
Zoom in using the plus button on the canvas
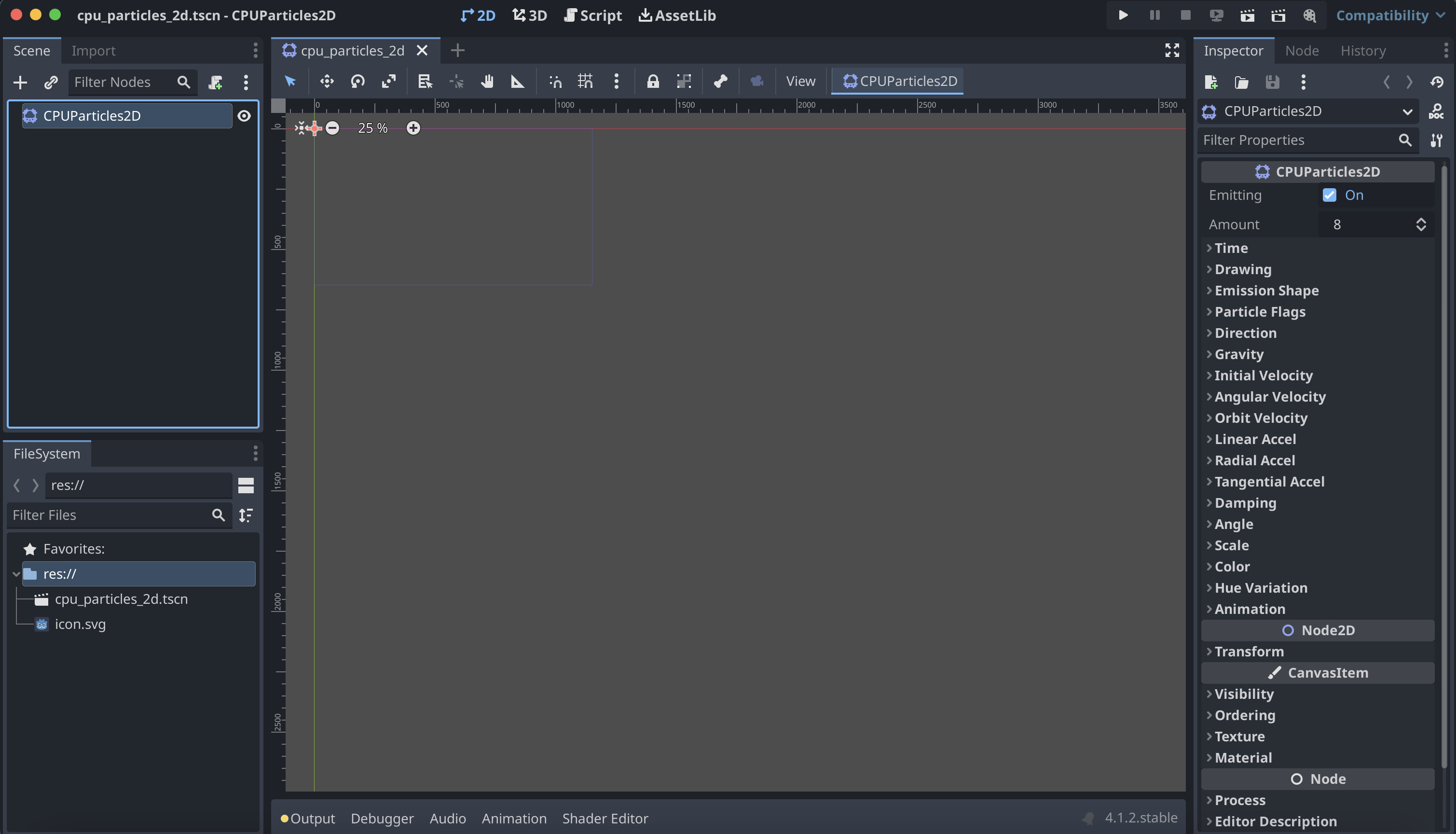click(x=413, y=128)
